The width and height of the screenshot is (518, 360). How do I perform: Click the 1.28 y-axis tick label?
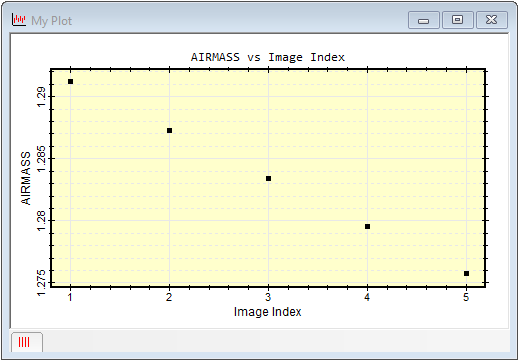pyautogui.click(x=41, y=221)
